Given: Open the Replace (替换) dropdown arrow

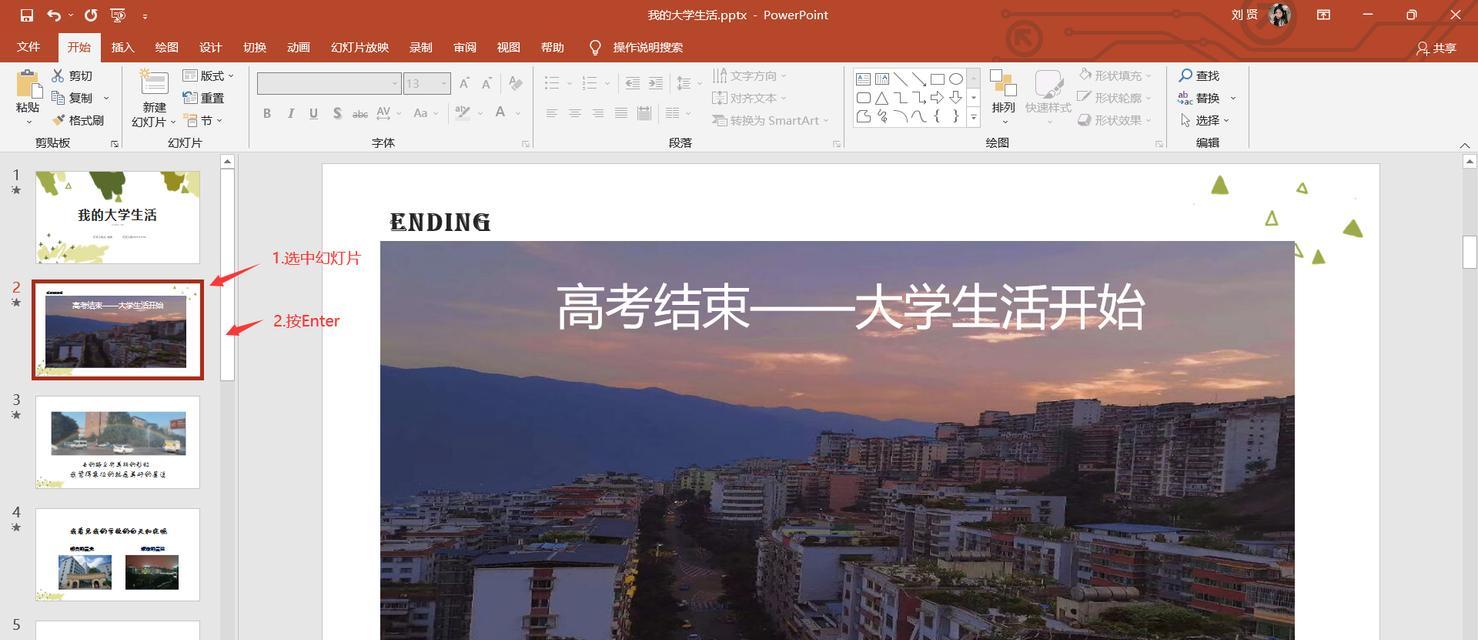Looking at the screenshot, I should 1233,98.
